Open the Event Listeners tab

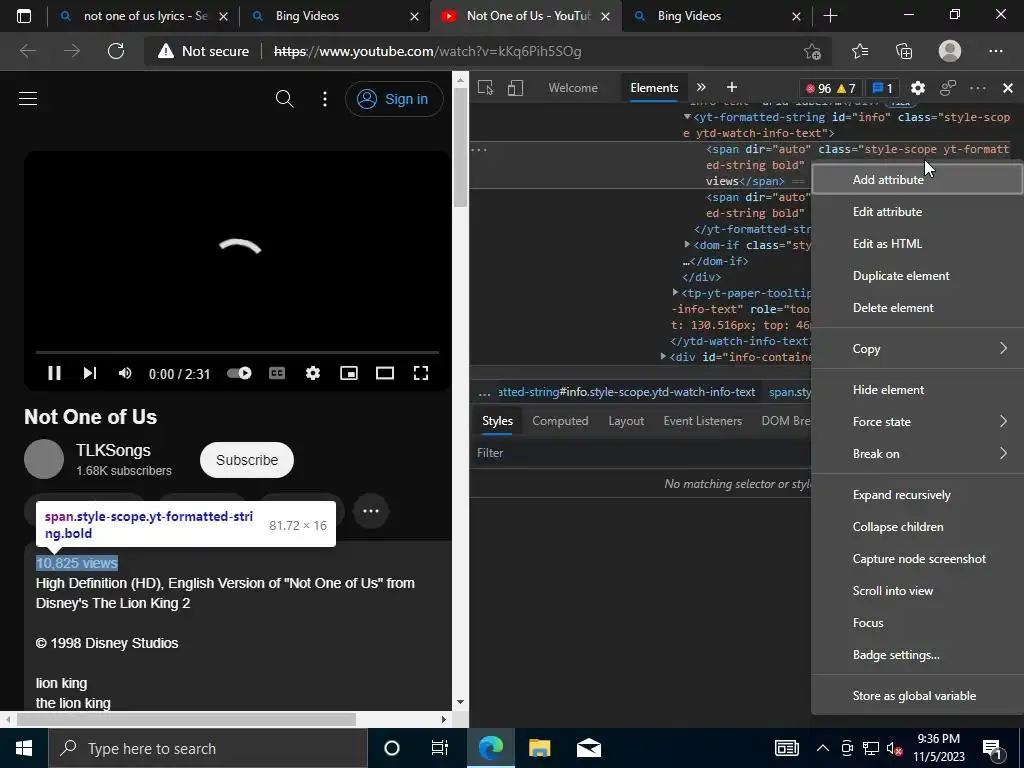[x=703, y=421]
